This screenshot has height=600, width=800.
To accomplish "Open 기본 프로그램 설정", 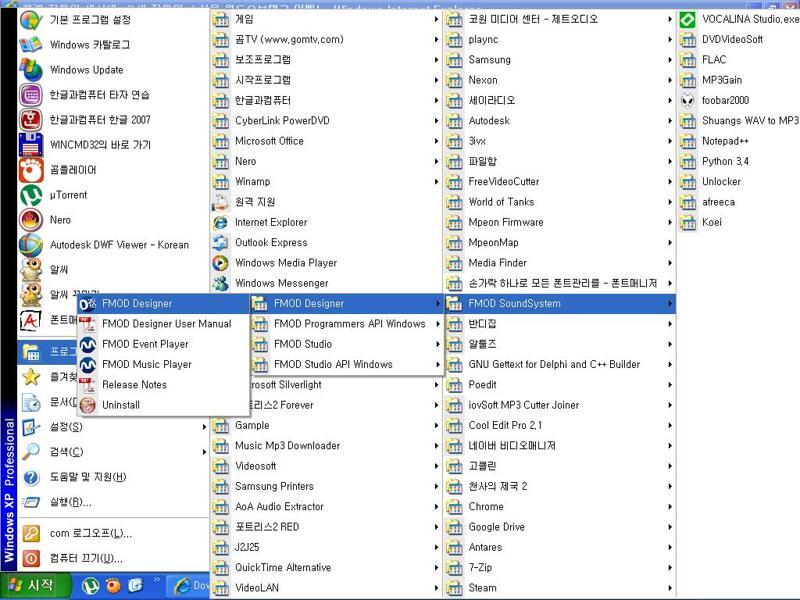I will [113, 19].
